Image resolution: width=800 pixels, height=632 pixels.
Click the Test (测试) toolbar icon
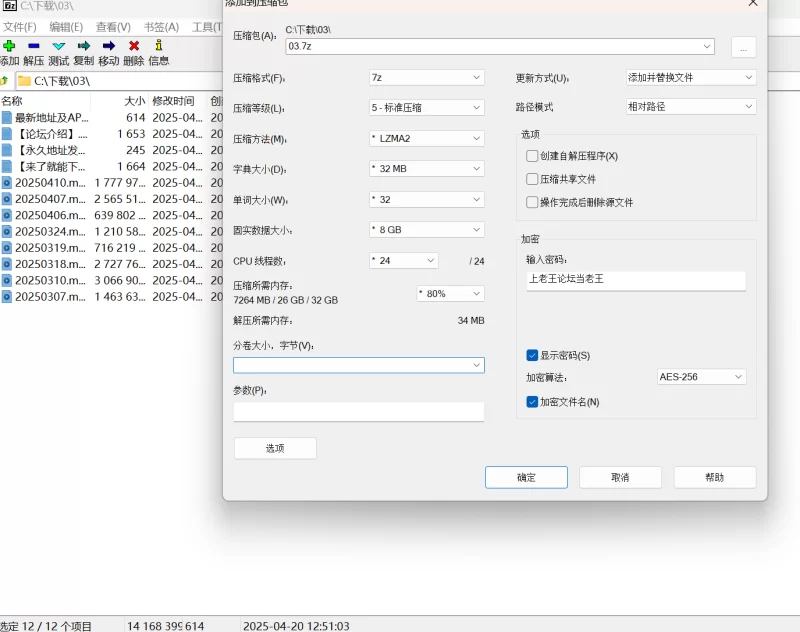[59, 46]
